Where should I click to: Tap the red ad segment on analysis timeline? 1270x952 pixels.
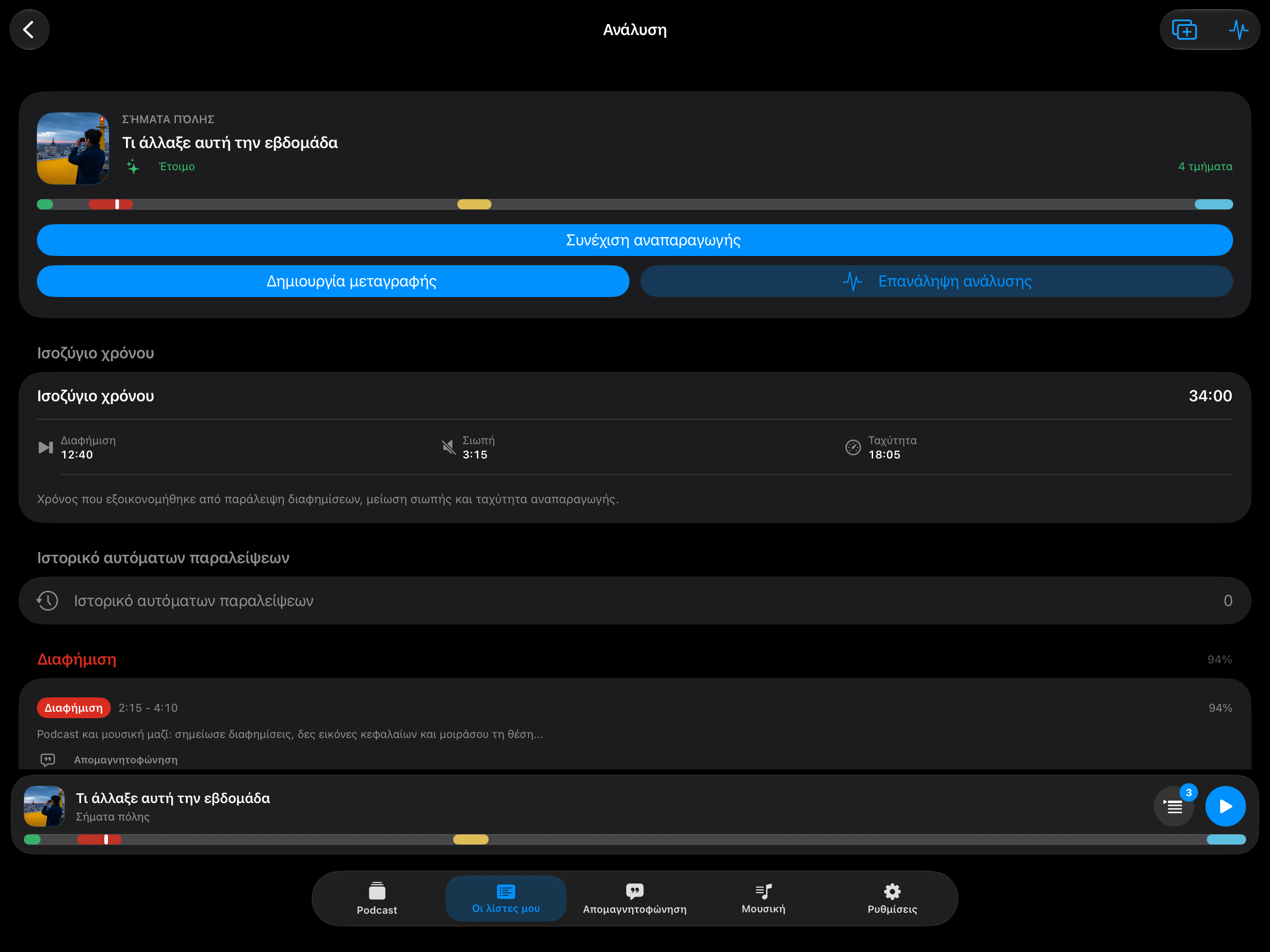(110, 204)
